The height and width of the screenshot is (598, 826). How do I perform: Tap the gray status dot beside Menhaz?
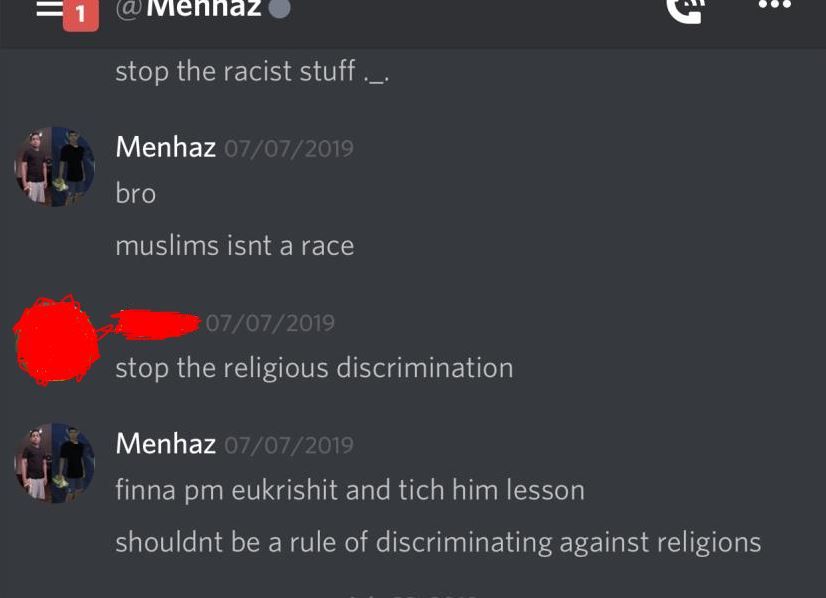point(279,7)
